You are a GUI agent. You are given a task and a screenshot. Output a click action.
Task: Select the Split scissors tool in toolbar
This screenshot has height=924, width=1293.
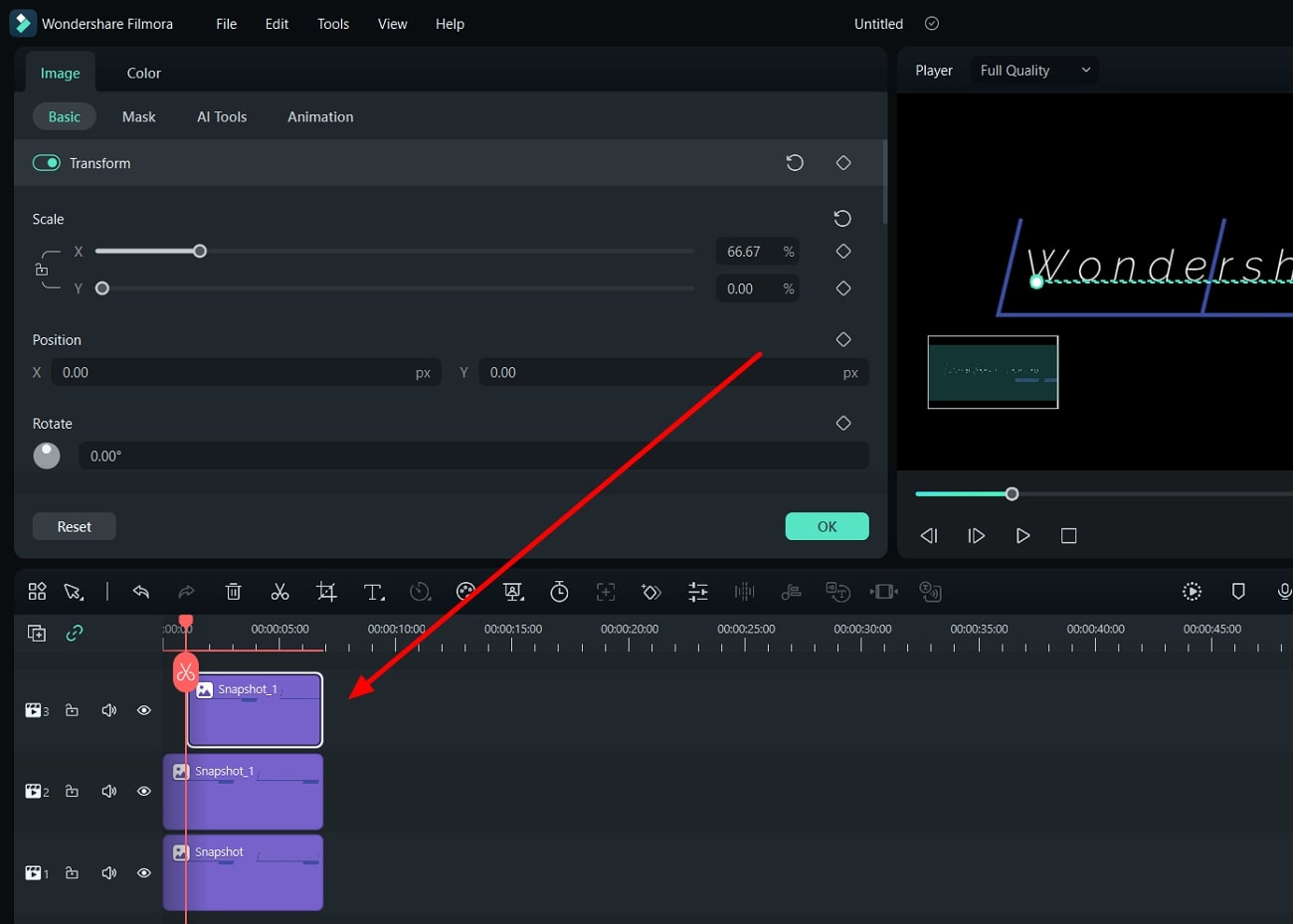279,592
